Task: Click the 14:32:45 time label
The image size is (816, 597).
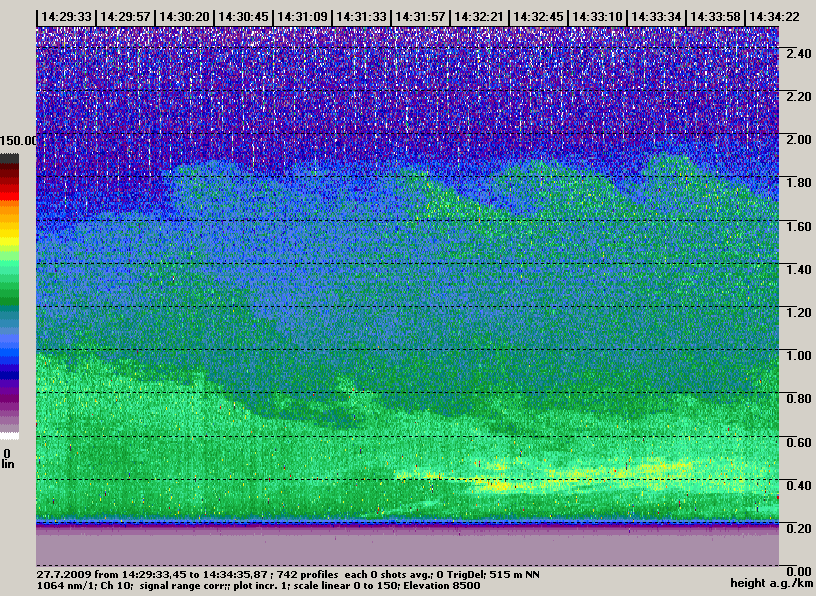Action: (x=538, y=17)
